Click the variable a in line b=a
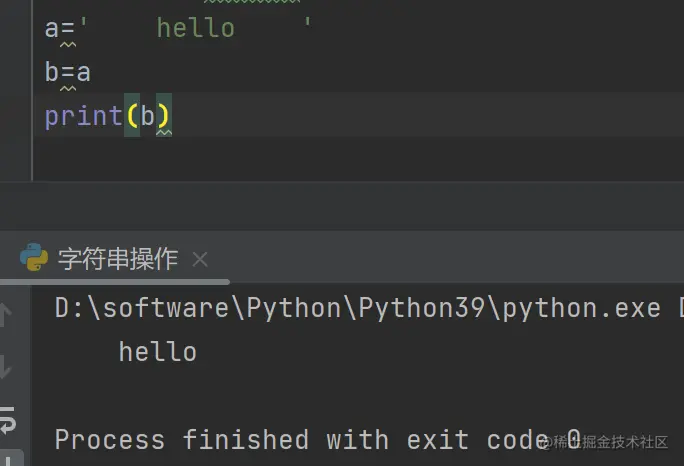Screen dimensions: 684x466 click(x=84, y=72)
